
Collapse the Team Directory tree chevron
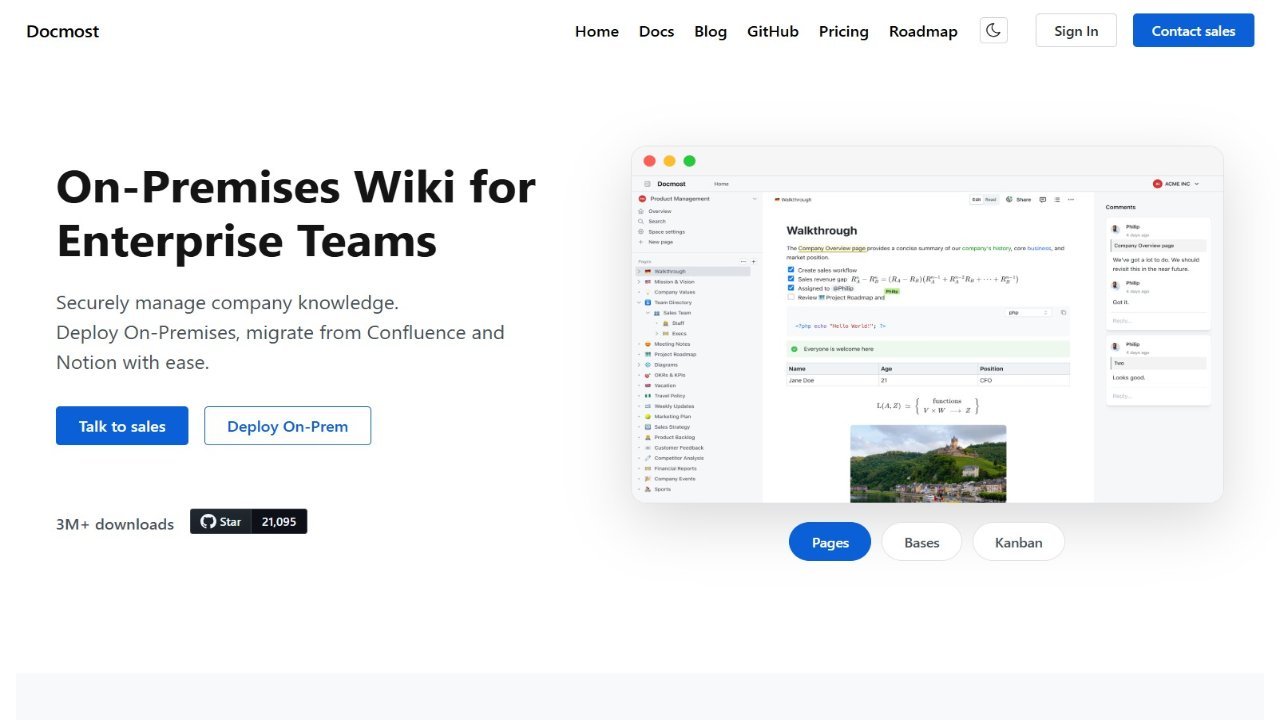coord(639,302)
